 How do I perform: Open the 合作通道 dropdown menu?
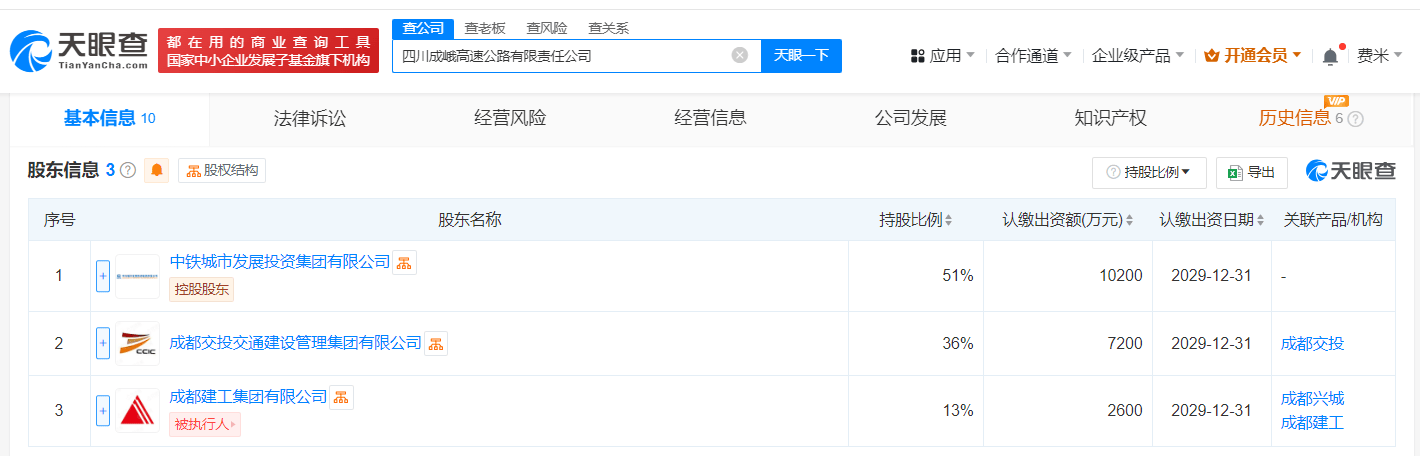click(1034, 56)
